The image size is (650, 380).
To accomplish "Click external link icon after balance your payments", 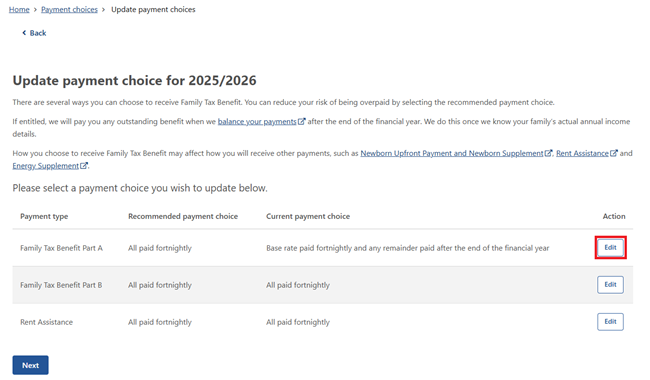I will [x=302, y=121].
